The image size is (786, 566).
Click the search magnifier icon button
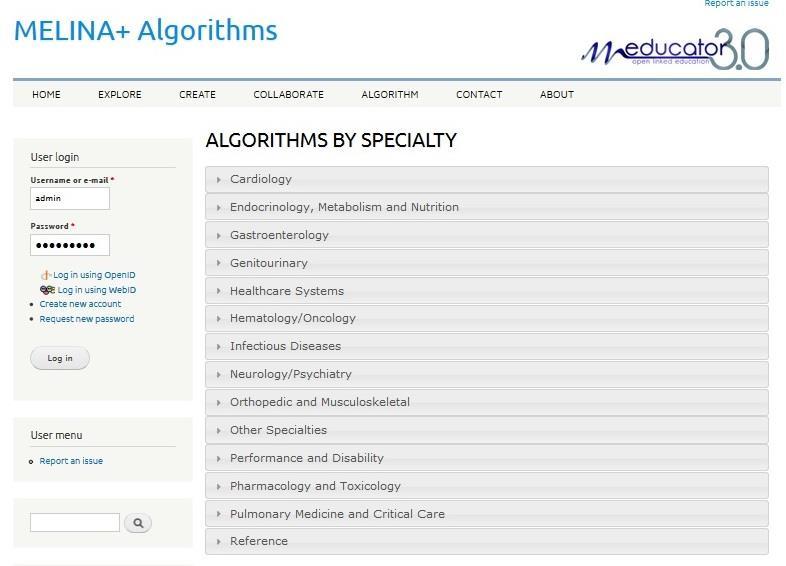(138, 523)
